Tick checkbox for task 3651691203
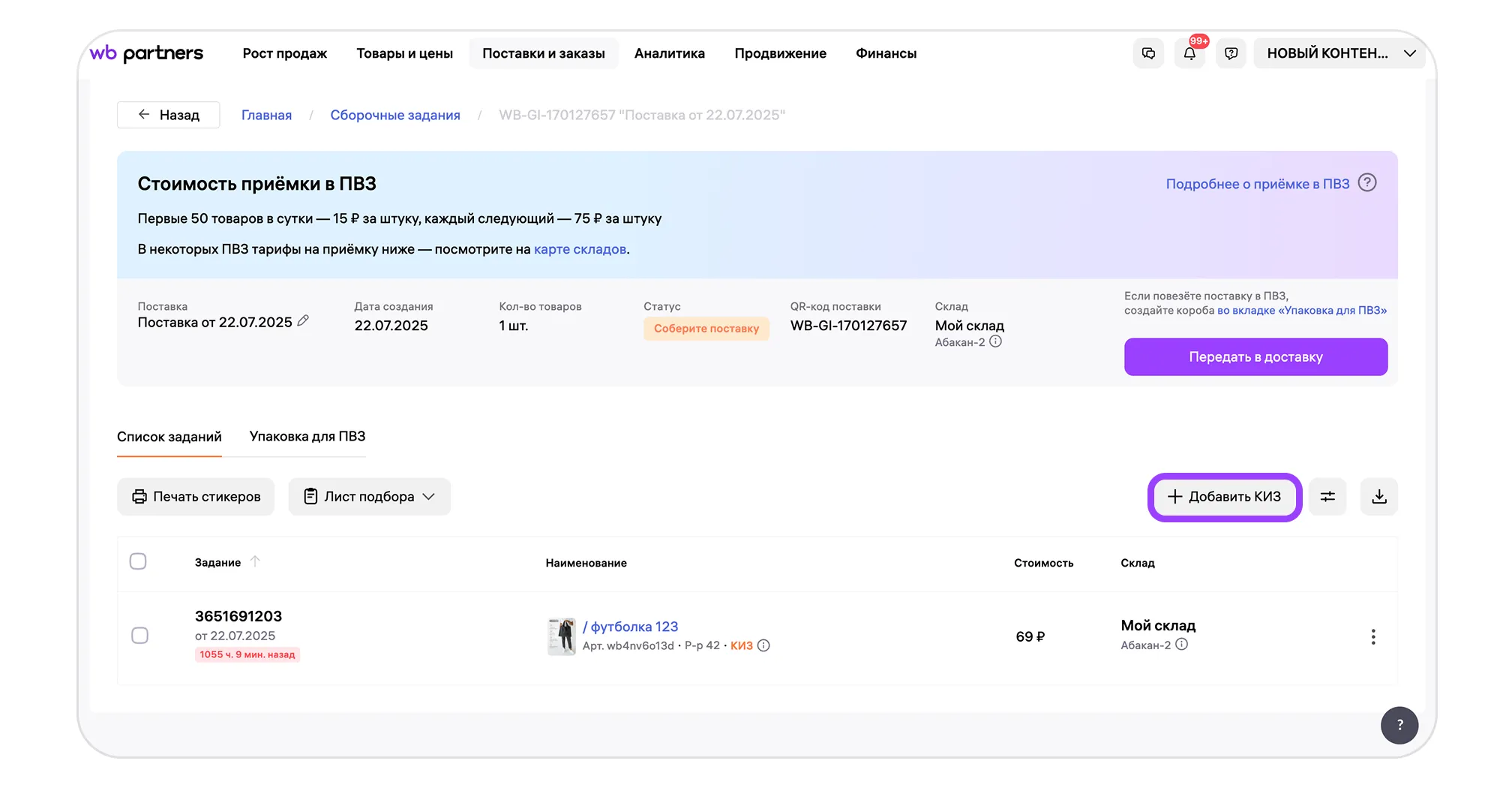This screenshot has height=788, width=1512. pyautogui.click(x=139, y=636)
